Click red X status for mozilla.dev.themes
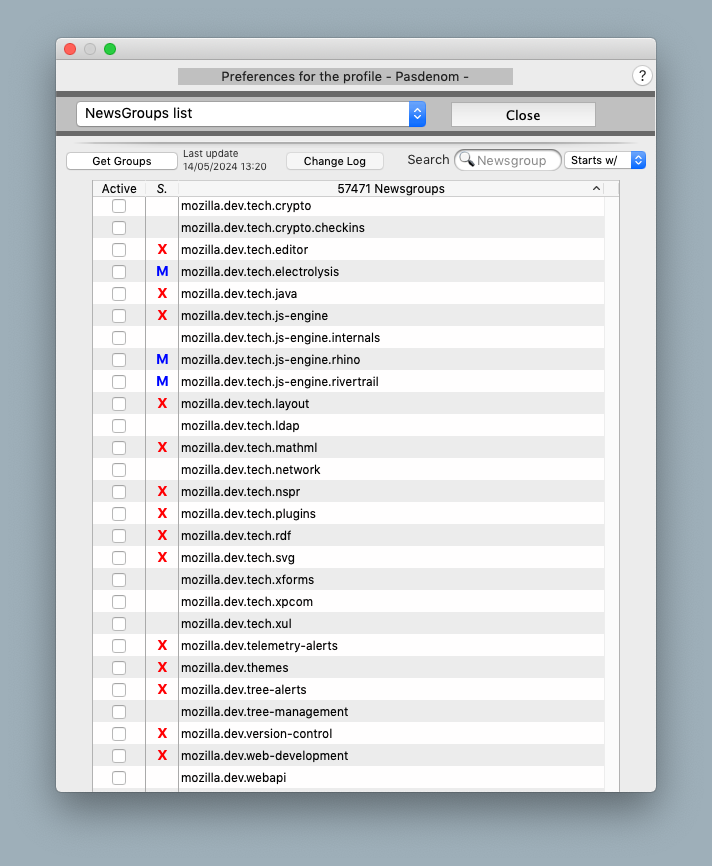This screenshot has width=712, height=866. click(162, 668)
